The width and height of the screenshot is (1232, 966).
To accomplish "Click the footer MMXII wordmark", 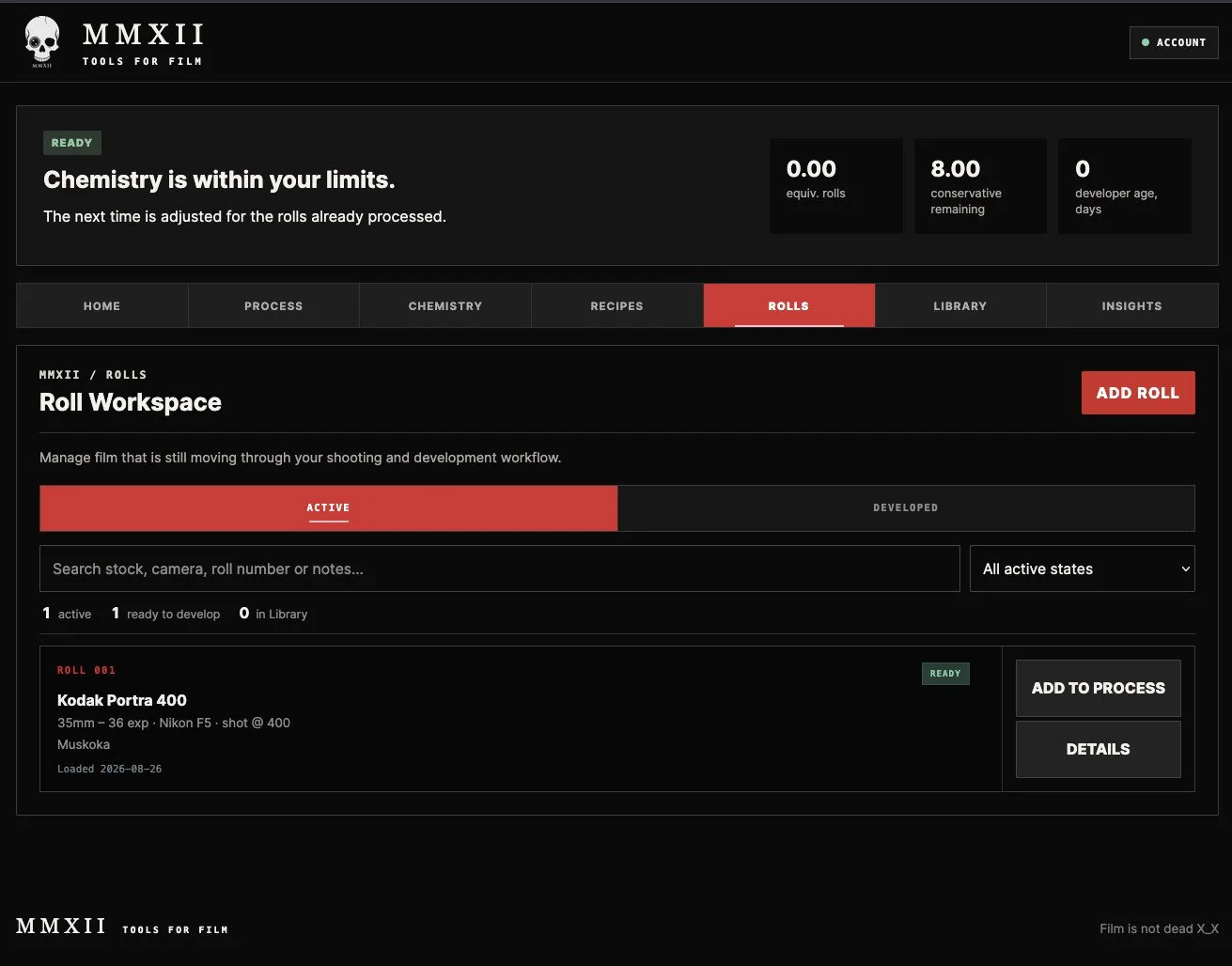I will click(61, 927).
